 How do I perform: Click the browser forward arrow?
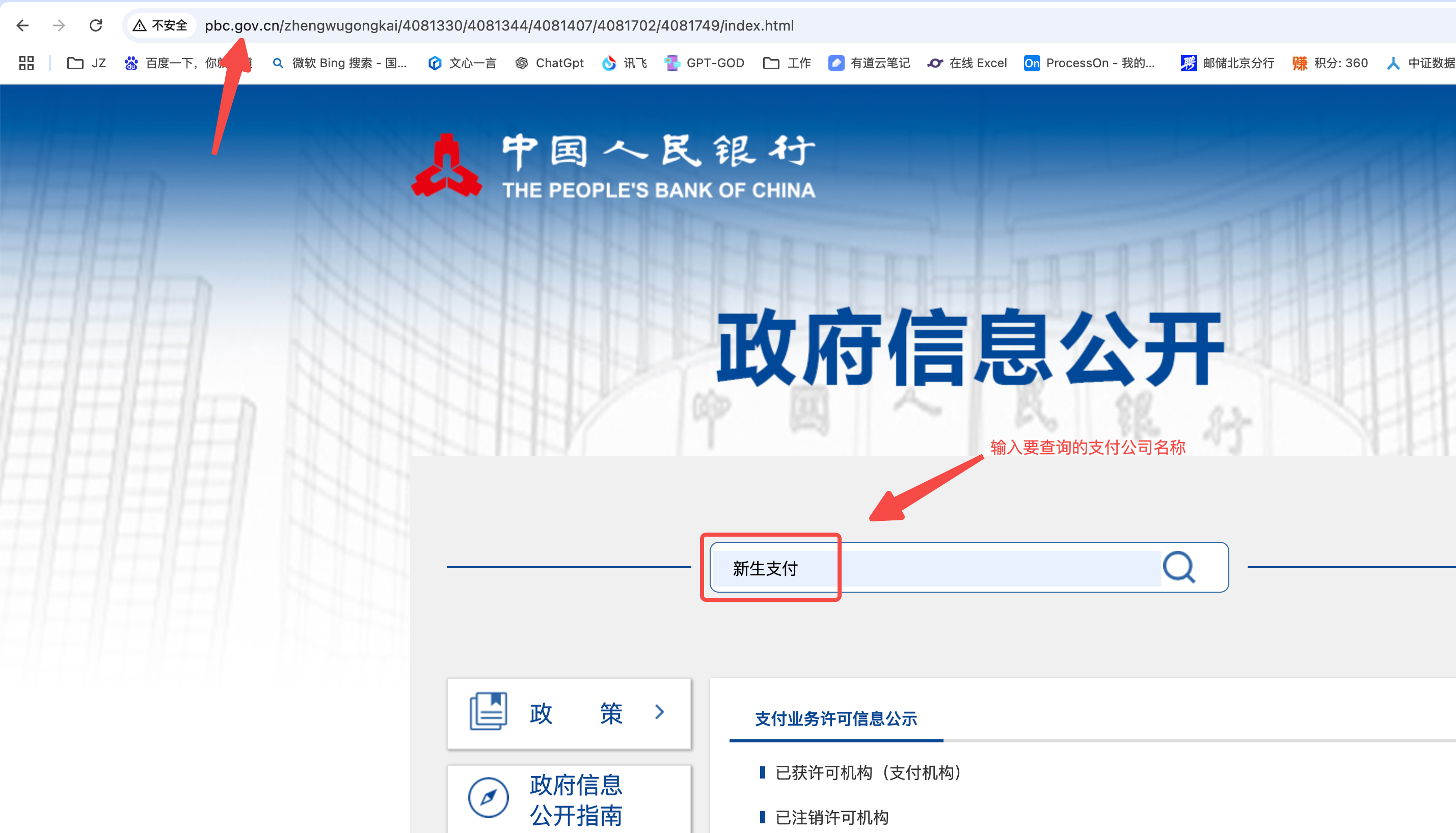(59, 25)
